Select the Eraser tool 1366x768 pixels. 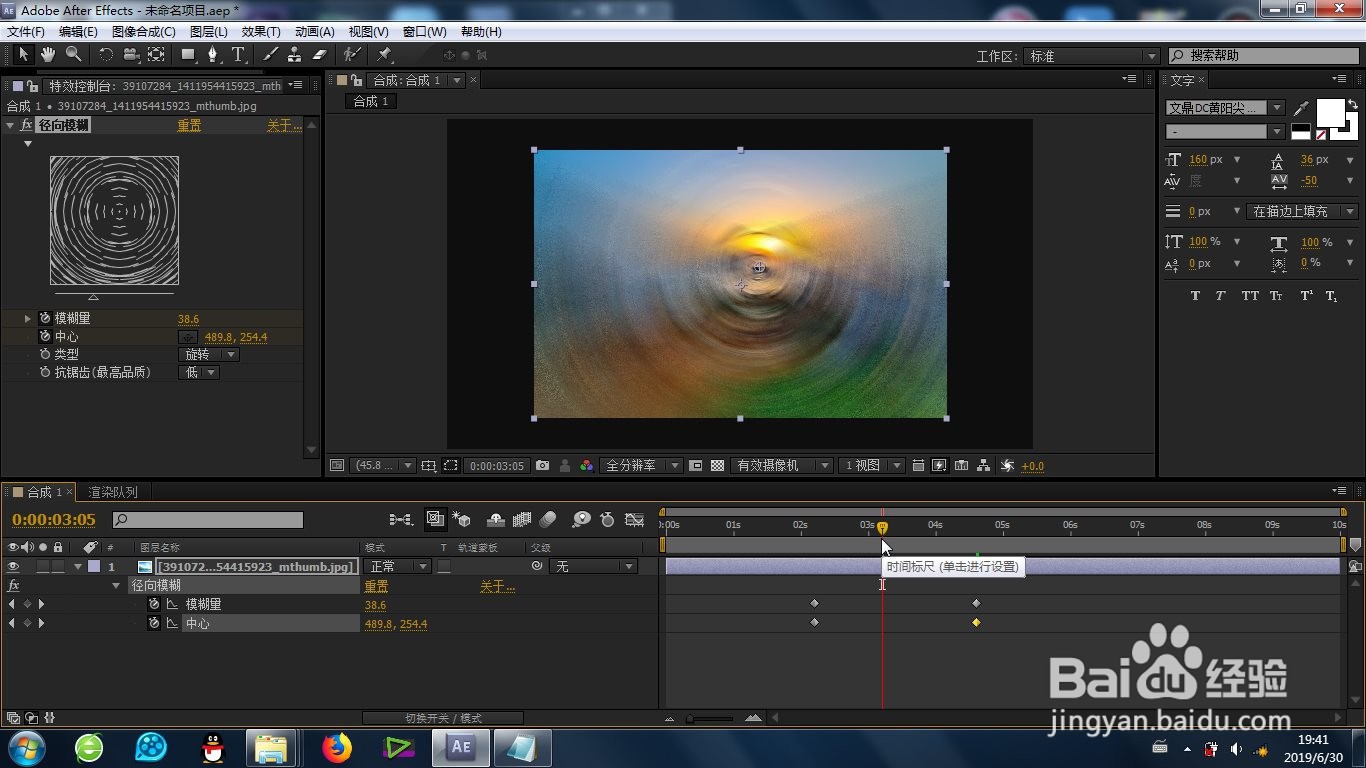tap(320, 54)
